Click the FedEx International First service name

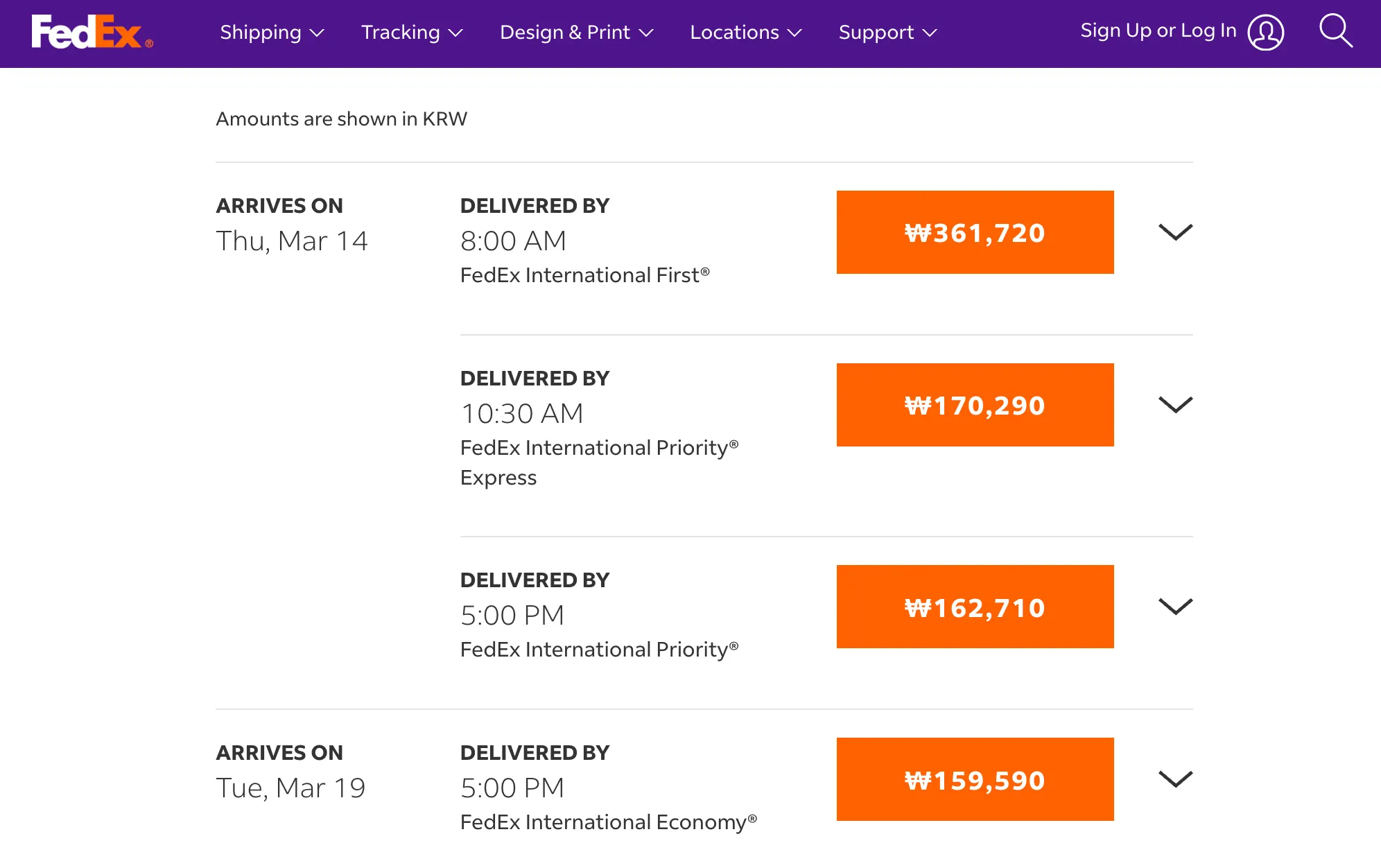click(584, 275)
